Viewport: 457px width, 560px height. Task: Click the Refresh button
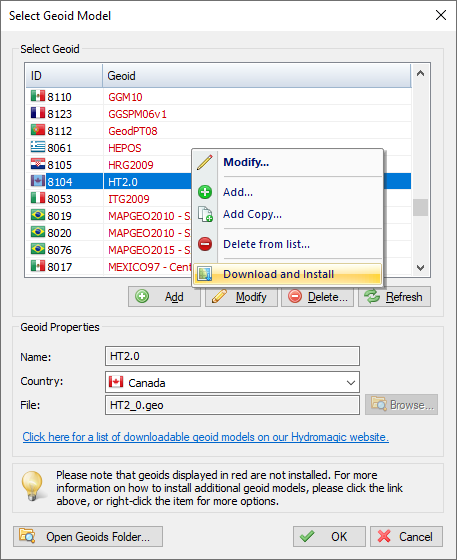click(x=395, y=296)
